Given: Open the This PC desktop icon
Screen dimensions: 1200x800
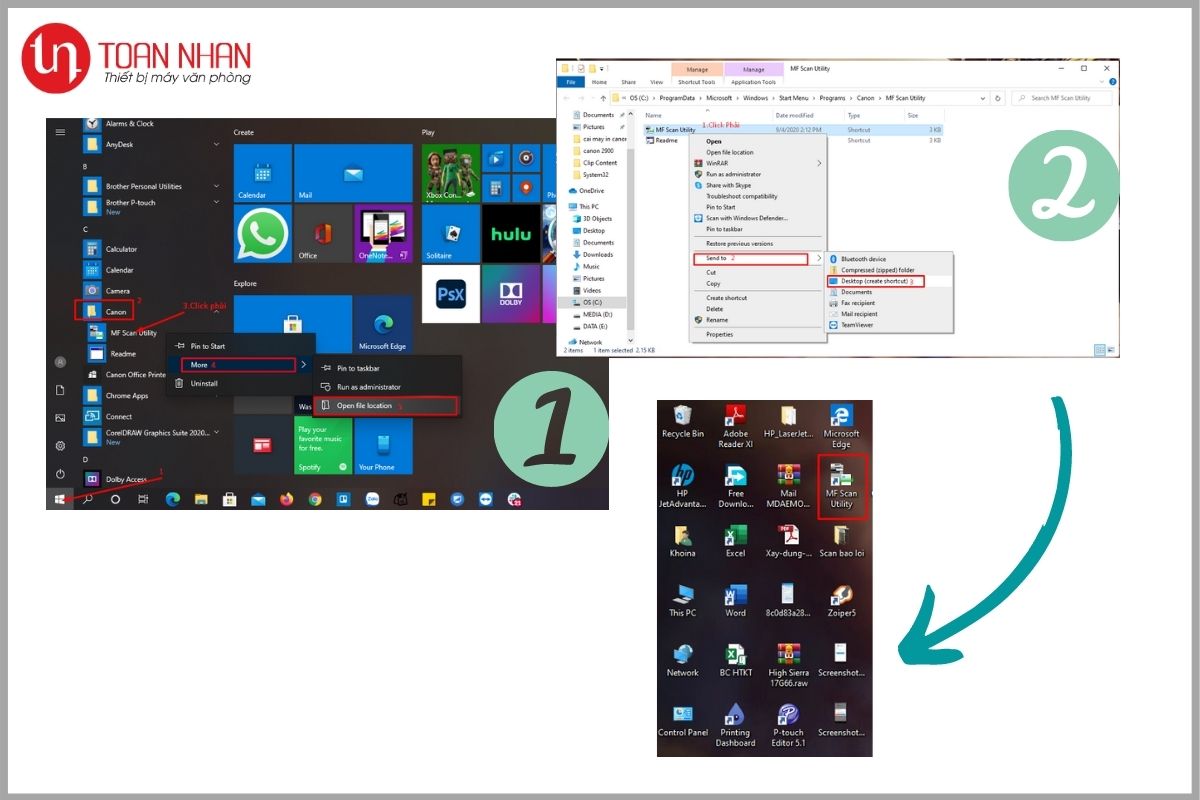Looking at the screenshot, I should [683, 601].
